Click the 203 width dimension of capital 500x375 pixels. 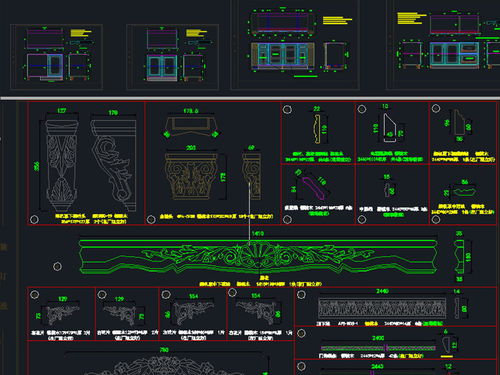[191, 147]
